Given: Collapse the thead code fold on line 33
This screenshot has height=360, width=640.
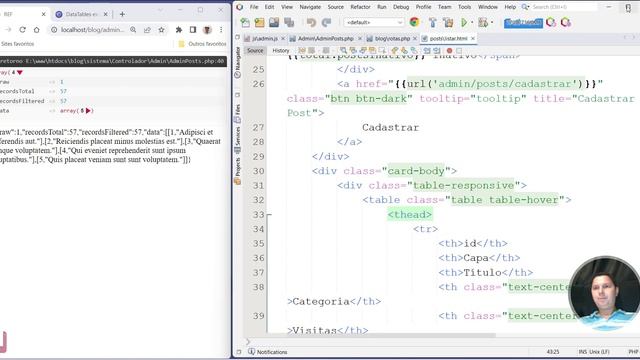Looking at the screenshot, I should pyautogui.click(x=269, y=214).
